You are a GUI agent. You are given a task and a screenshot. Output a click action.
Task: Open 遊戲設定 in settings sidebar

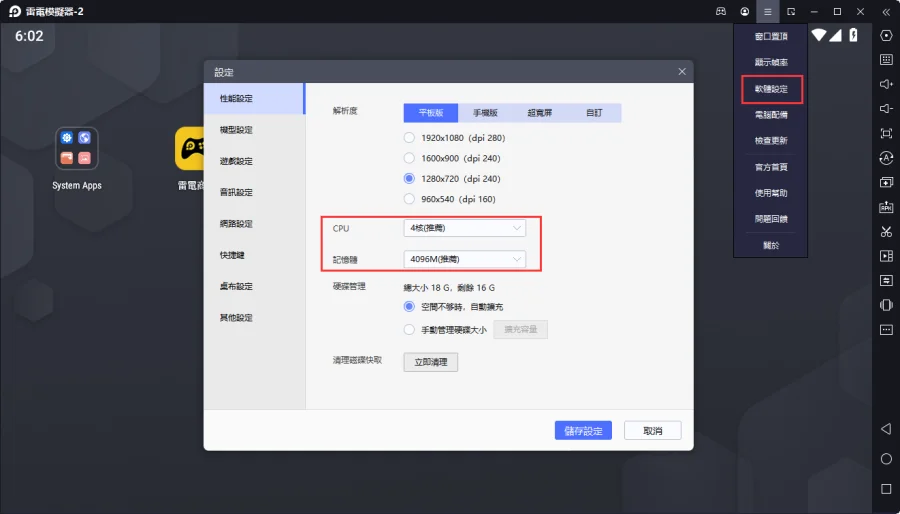254,161
